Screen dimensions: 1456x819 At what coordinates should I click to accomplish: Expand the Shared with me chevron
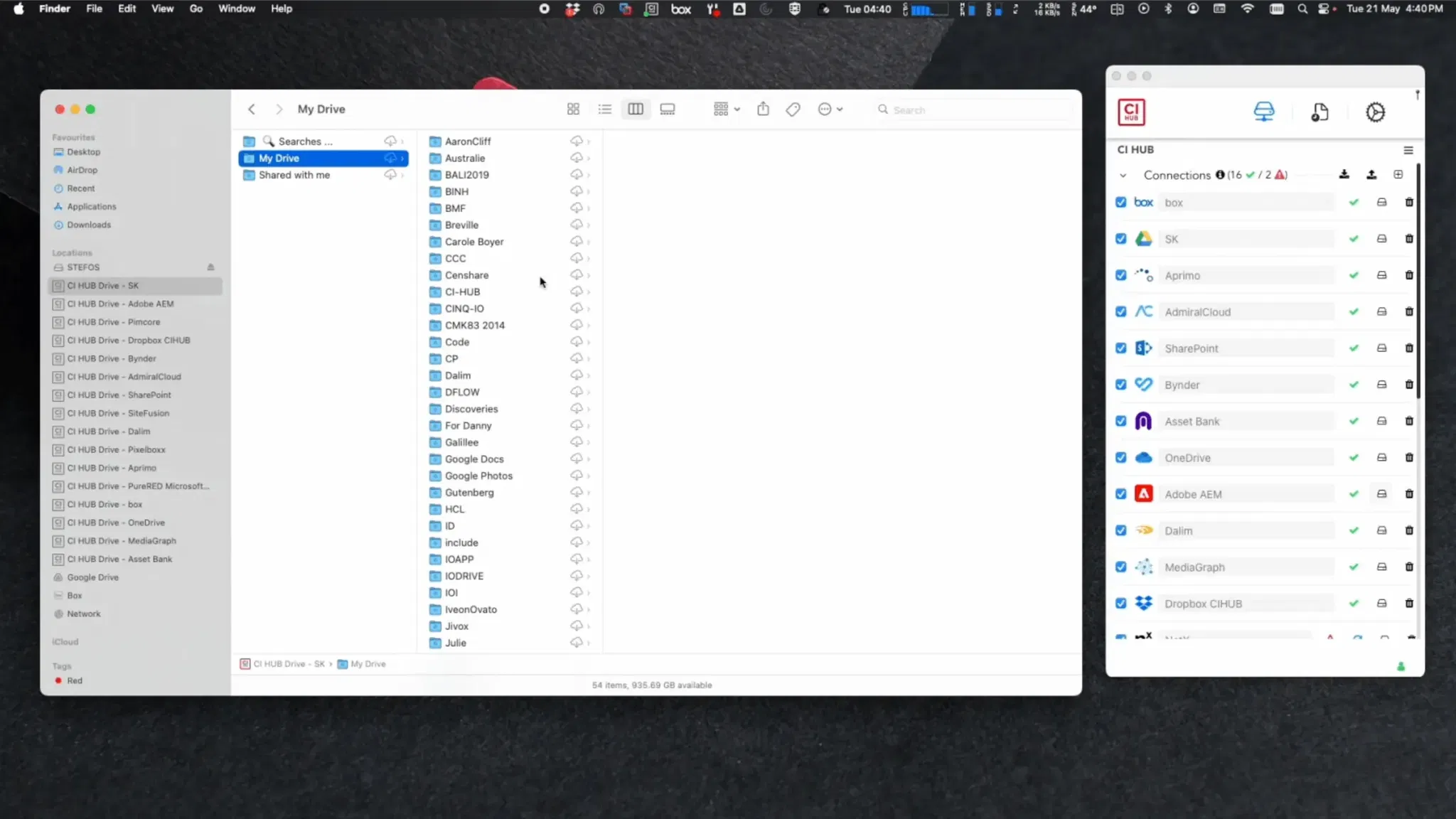click(402, 175)
